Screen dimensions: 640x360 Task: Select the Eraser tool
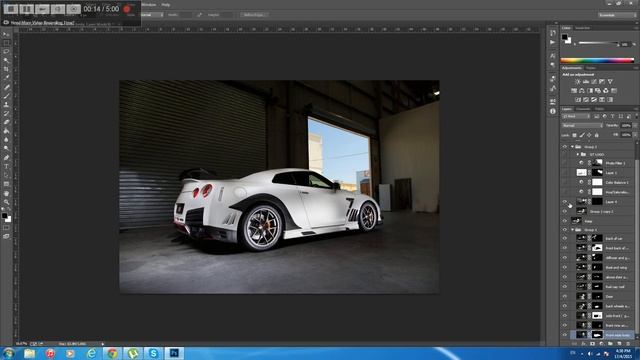pos(6,122)
